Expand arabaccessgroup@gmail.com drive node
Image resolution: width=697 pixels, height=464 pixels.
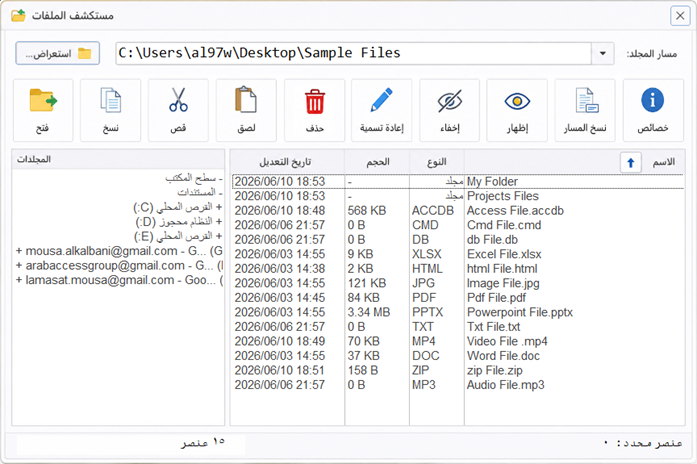(19, 265)
